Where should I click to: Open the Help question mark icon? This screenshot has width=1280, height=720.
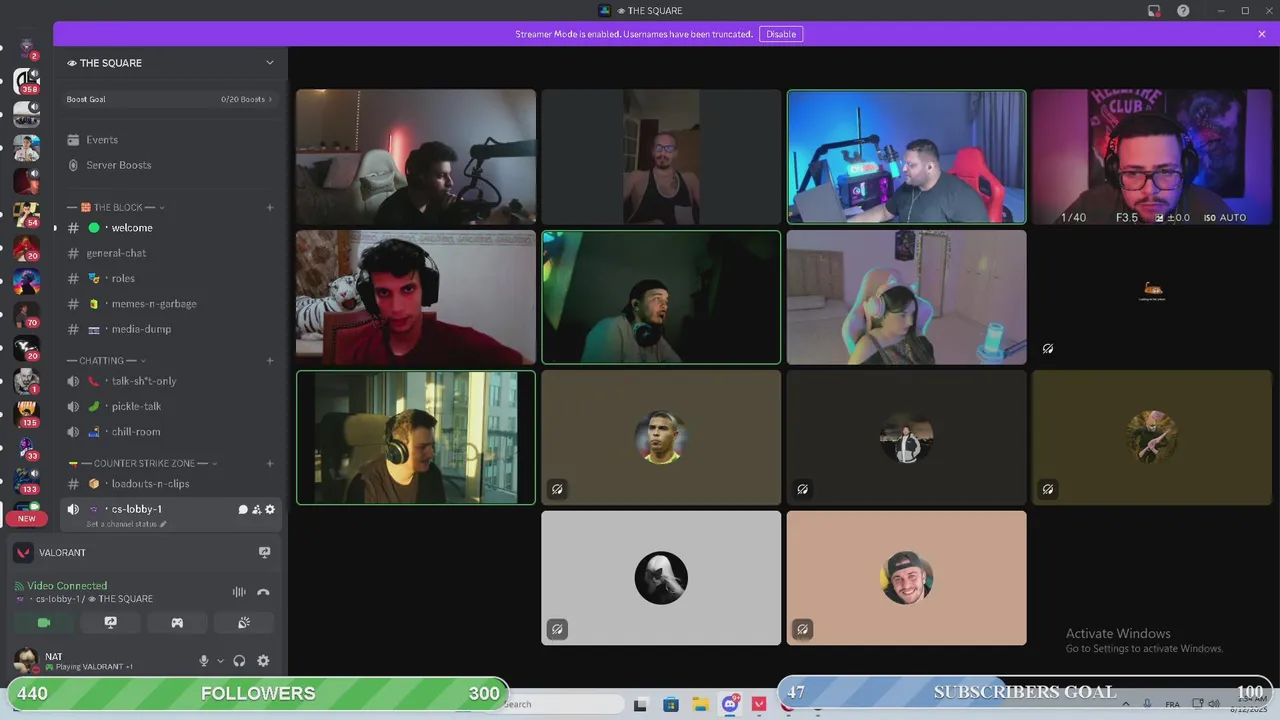1183,10
